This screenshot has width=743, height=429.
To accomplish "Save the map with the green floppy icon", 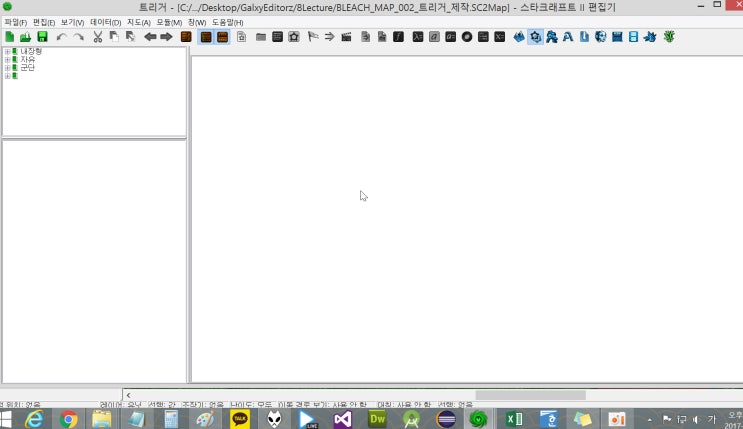I will (x=42, y=37).
